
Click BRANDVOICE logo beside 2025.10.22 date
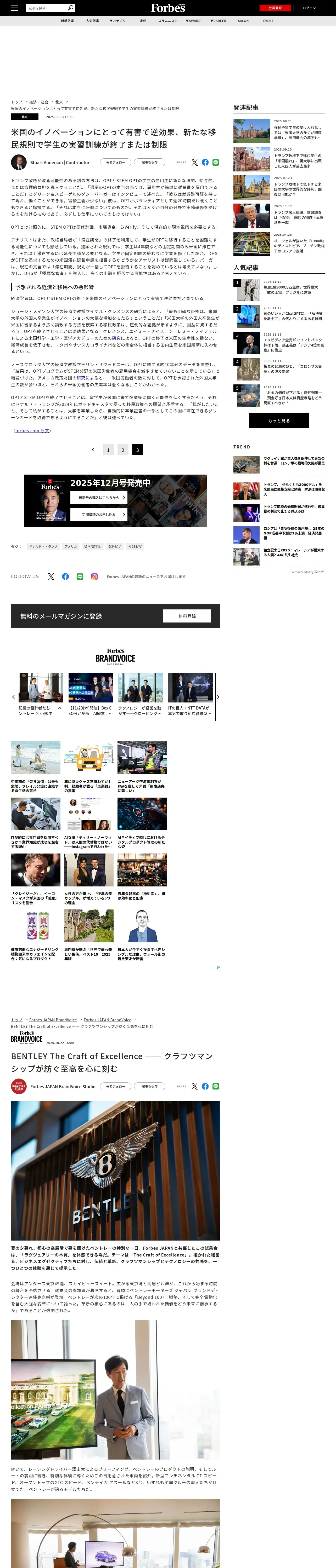click(x=27, y=1038)
